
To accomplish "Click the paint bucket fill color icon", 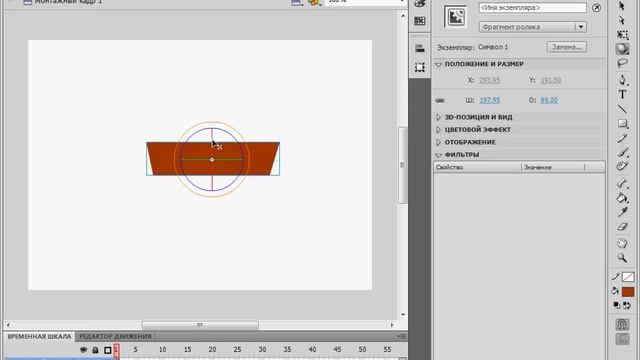I will (x=615, y=291).
